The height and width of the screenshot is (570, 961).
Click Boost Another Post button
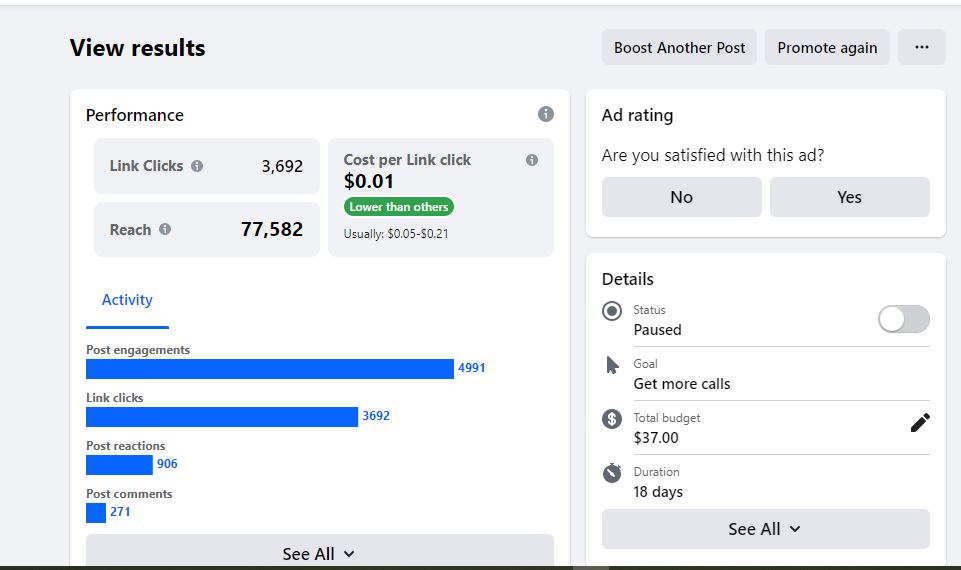pos(679,47)
